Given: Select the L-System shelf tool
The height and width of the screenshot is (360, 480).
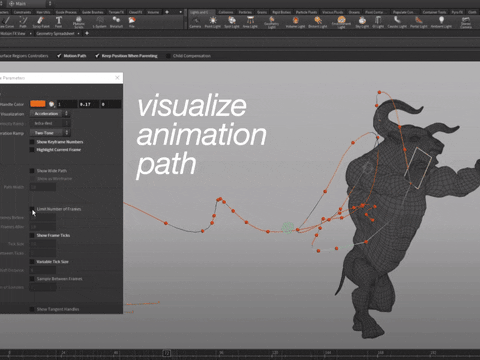Looking at the screenshot, I should (99, 22).
